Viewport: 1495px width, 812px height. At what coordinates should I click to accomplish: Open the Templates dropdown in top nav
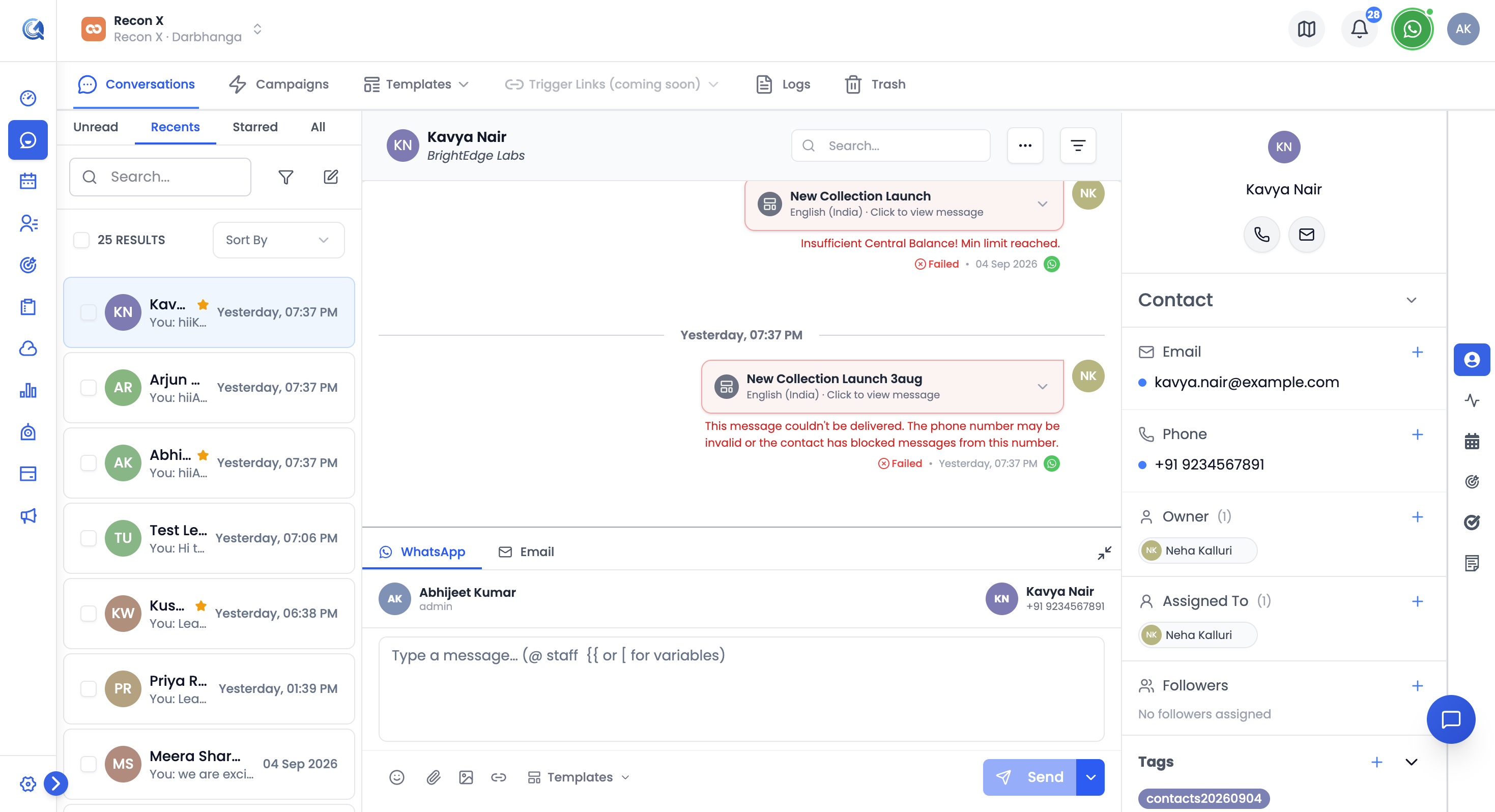416,84
